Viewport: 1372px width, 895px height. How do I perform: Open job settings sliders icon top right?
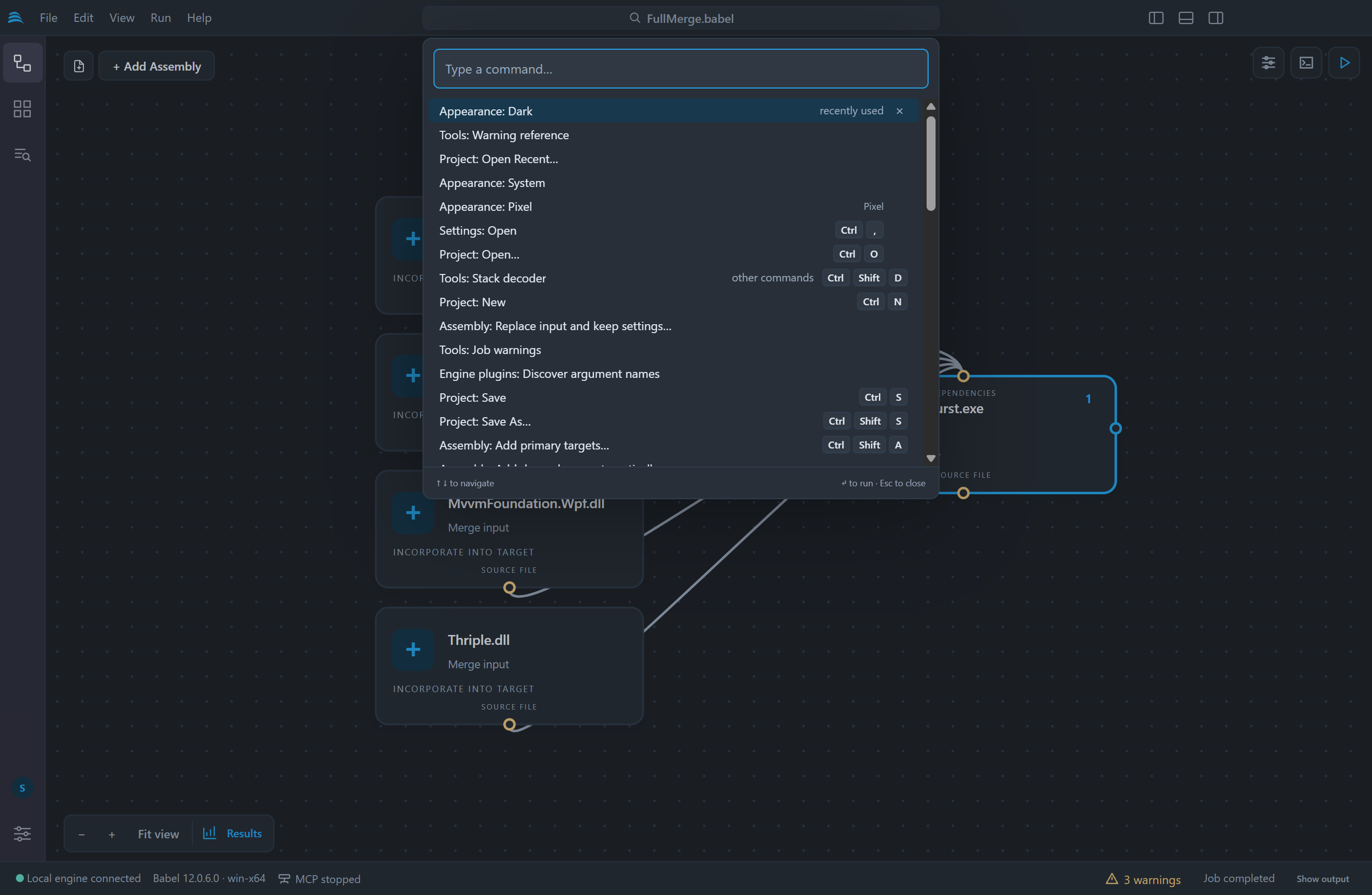coord(1268,63)
